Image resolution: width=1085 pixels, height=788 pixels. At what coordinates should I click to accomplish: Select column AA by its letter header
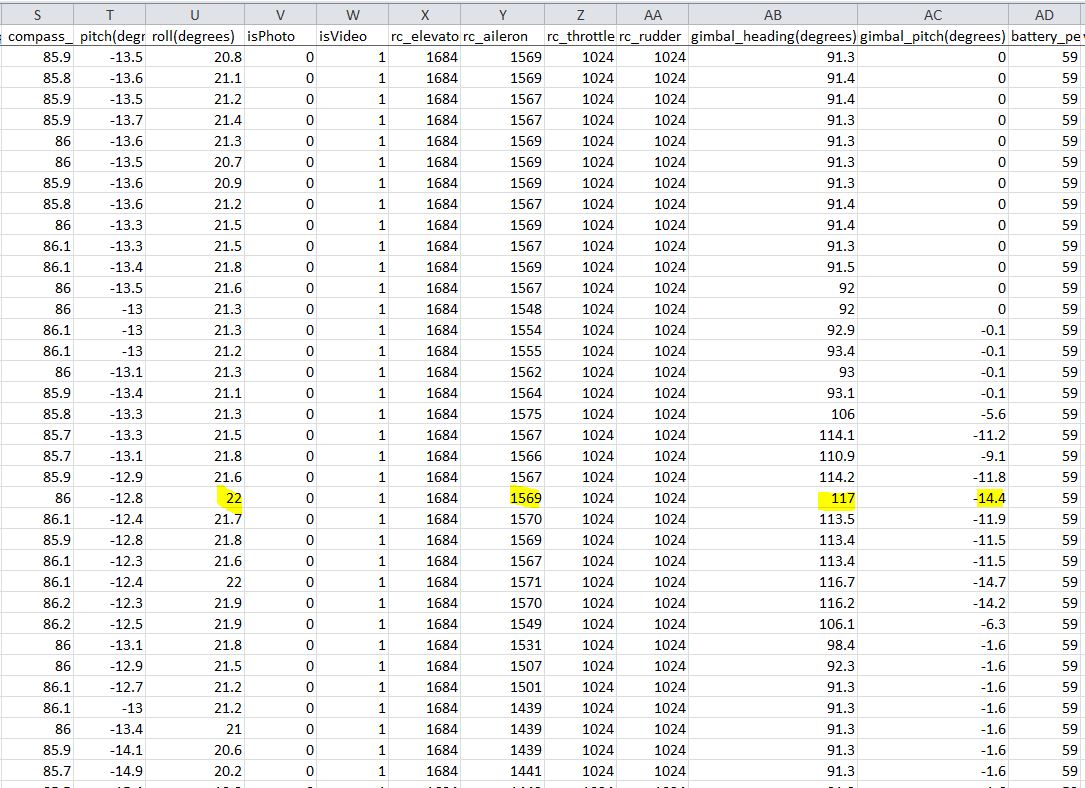[653, 15]
